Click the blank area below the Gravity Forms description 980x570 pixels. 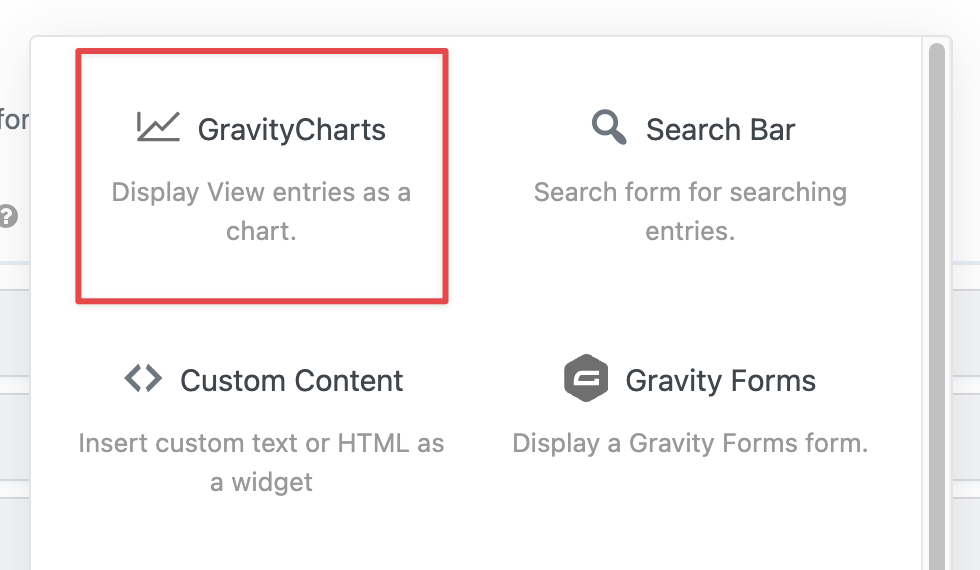tap(690, 510)
